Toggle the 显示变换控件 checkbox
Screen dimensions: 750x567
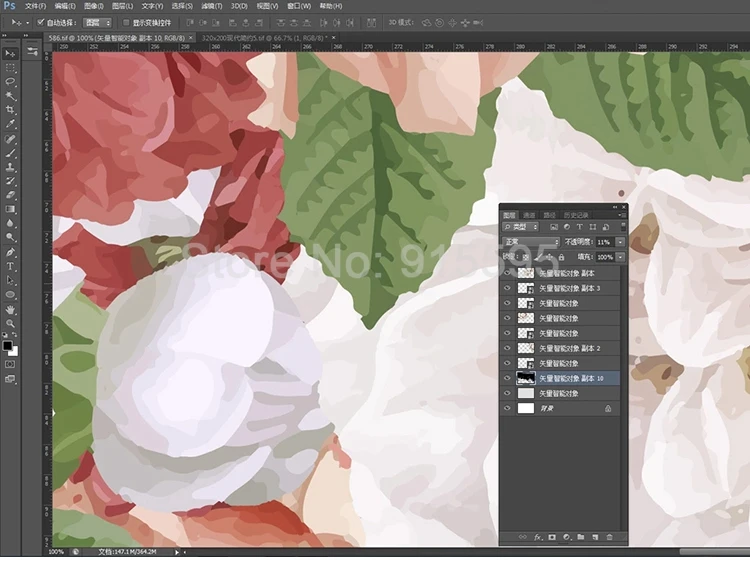[125, 22]
